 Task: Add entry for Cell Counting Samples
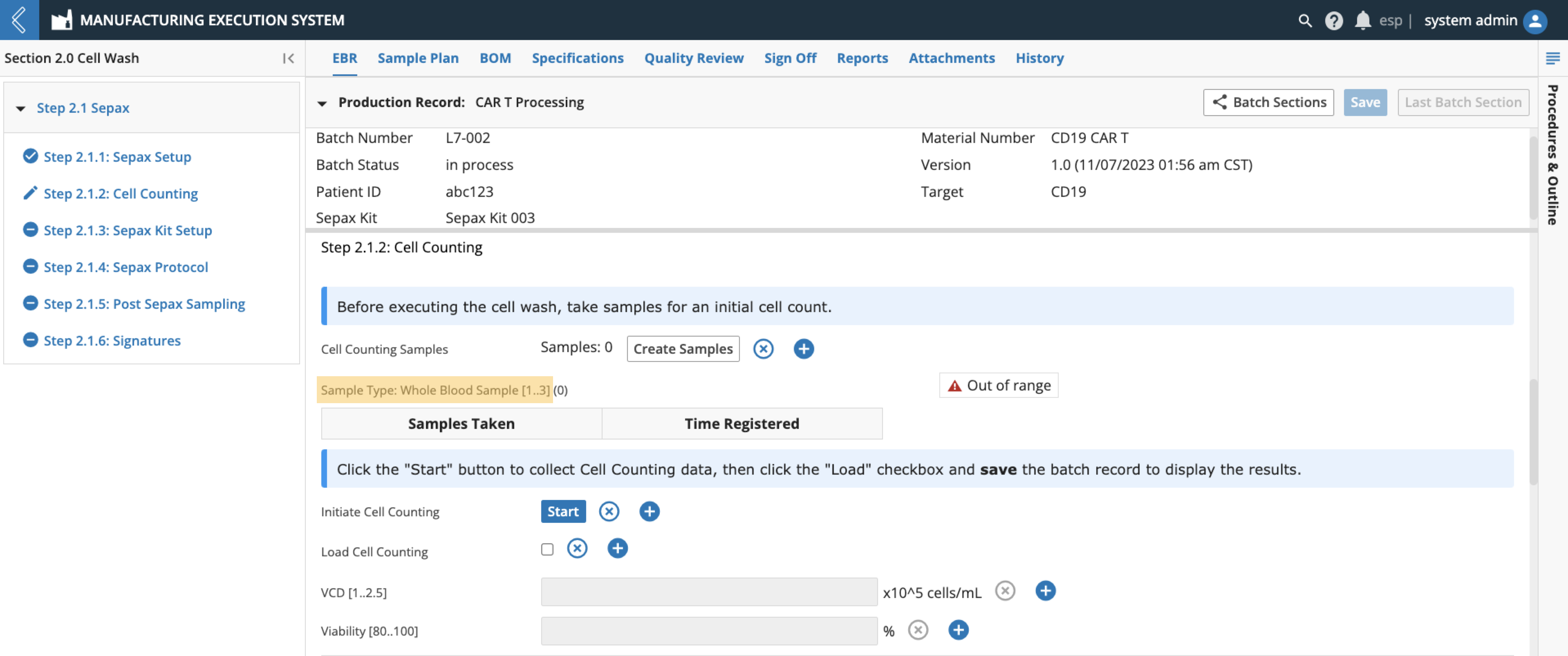click(804, 349)
